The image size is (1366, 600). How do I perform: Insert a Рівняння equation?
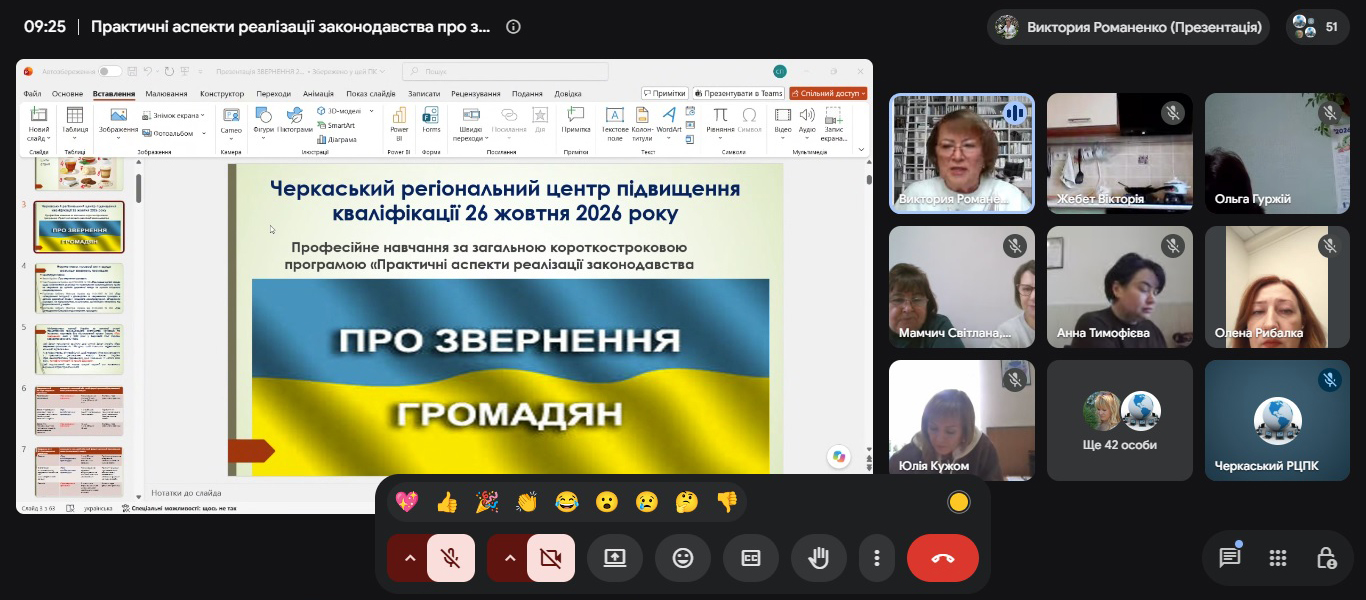pyautogui.click(x=720, y=122)
